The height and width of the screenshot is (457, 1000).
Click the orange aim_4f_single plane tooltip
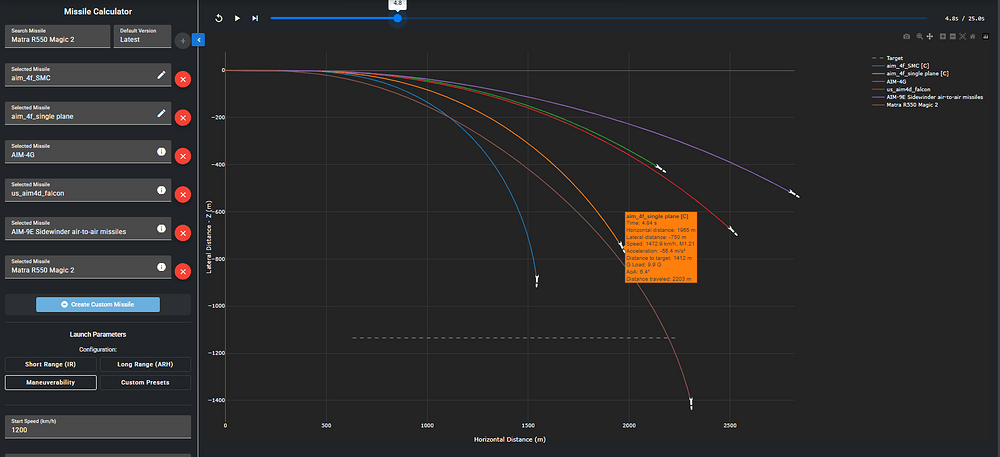point(661,247)
